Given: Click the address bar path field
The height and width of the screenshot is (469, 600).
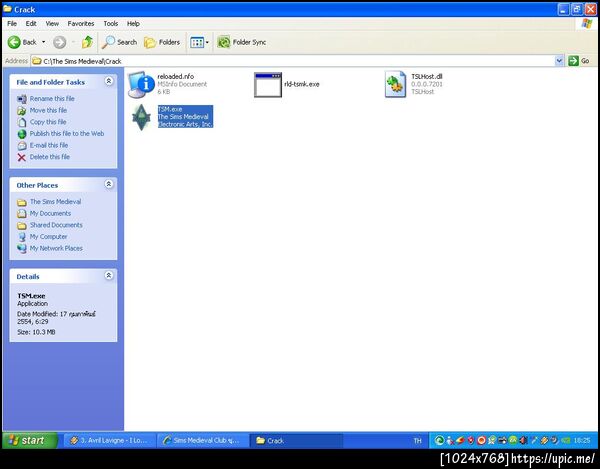Looking at the screenshot, I should click(293, 61).
